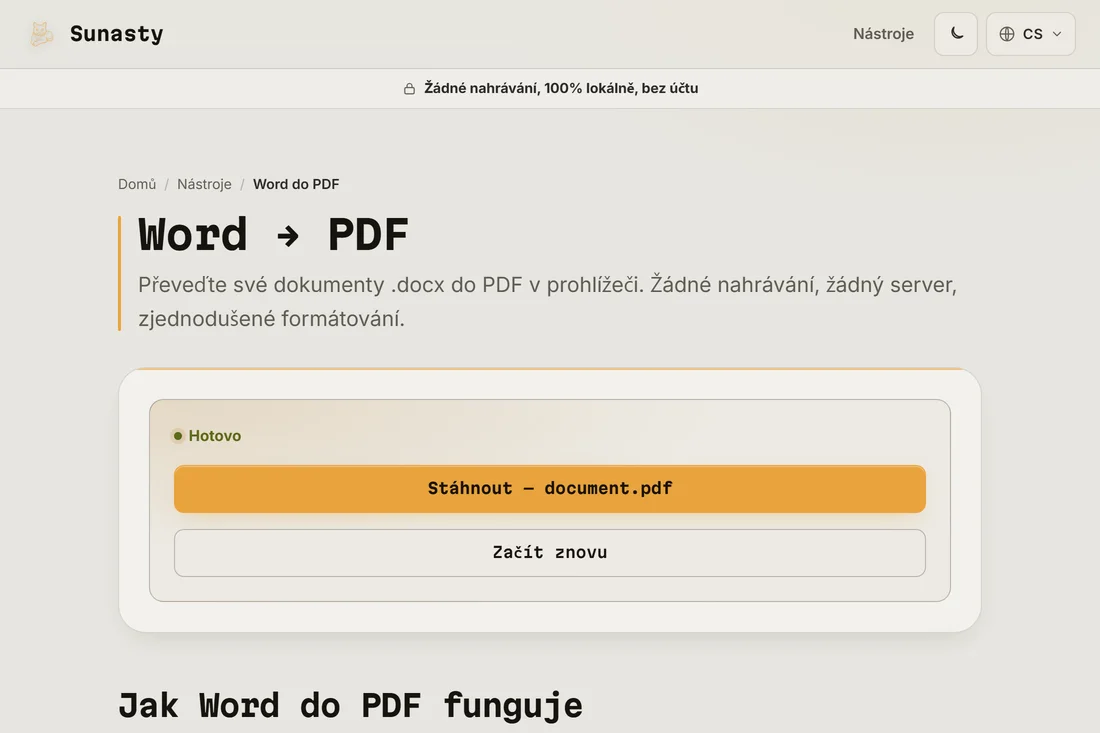Click the green Hotovo status dot
Viewport: 1100px width, 733px height.
[178, 436]
